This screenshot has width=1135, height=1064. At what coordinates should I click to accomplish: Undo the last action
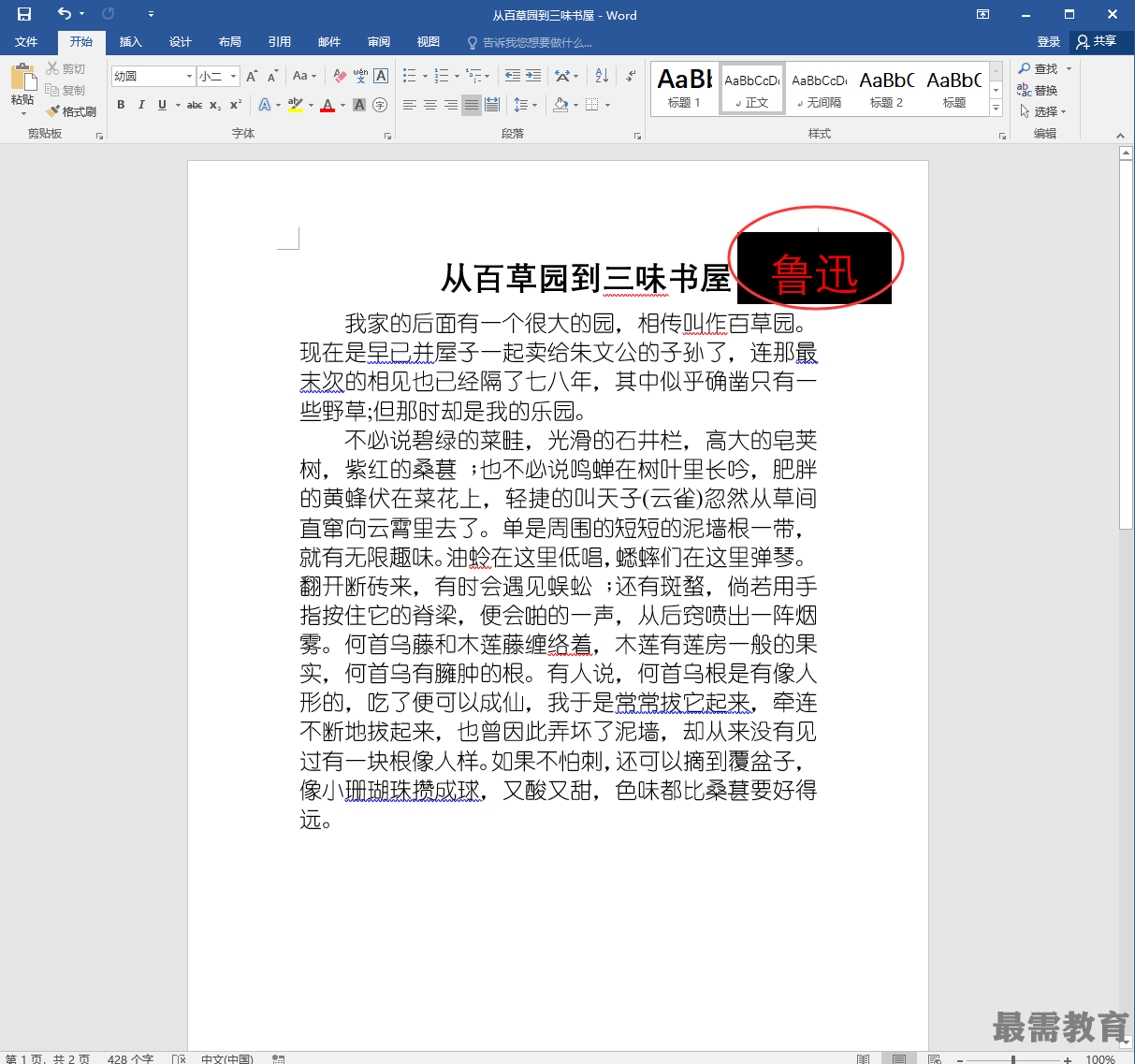64,14
